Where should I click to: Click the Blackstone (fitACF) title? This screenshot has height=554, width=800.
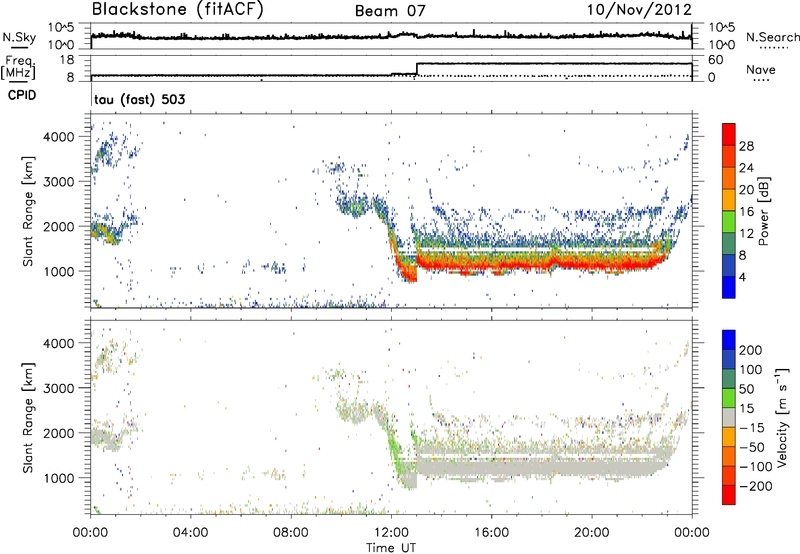pos(177,10)
